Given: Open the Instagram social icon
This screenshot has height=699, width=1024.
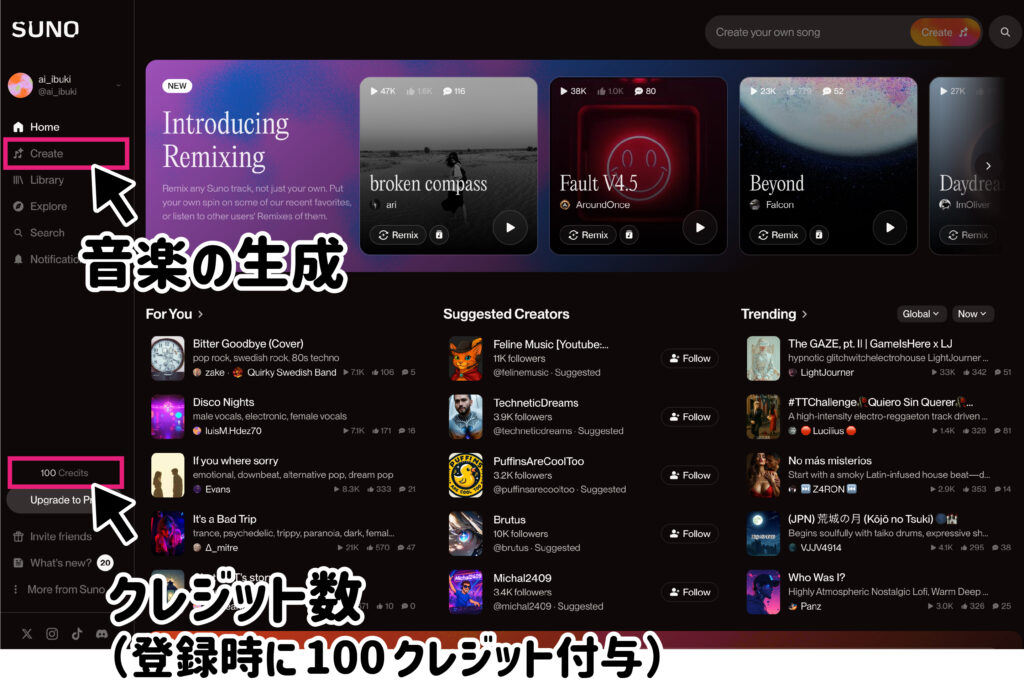Looking at the screenshot, I should pos(52,634).
